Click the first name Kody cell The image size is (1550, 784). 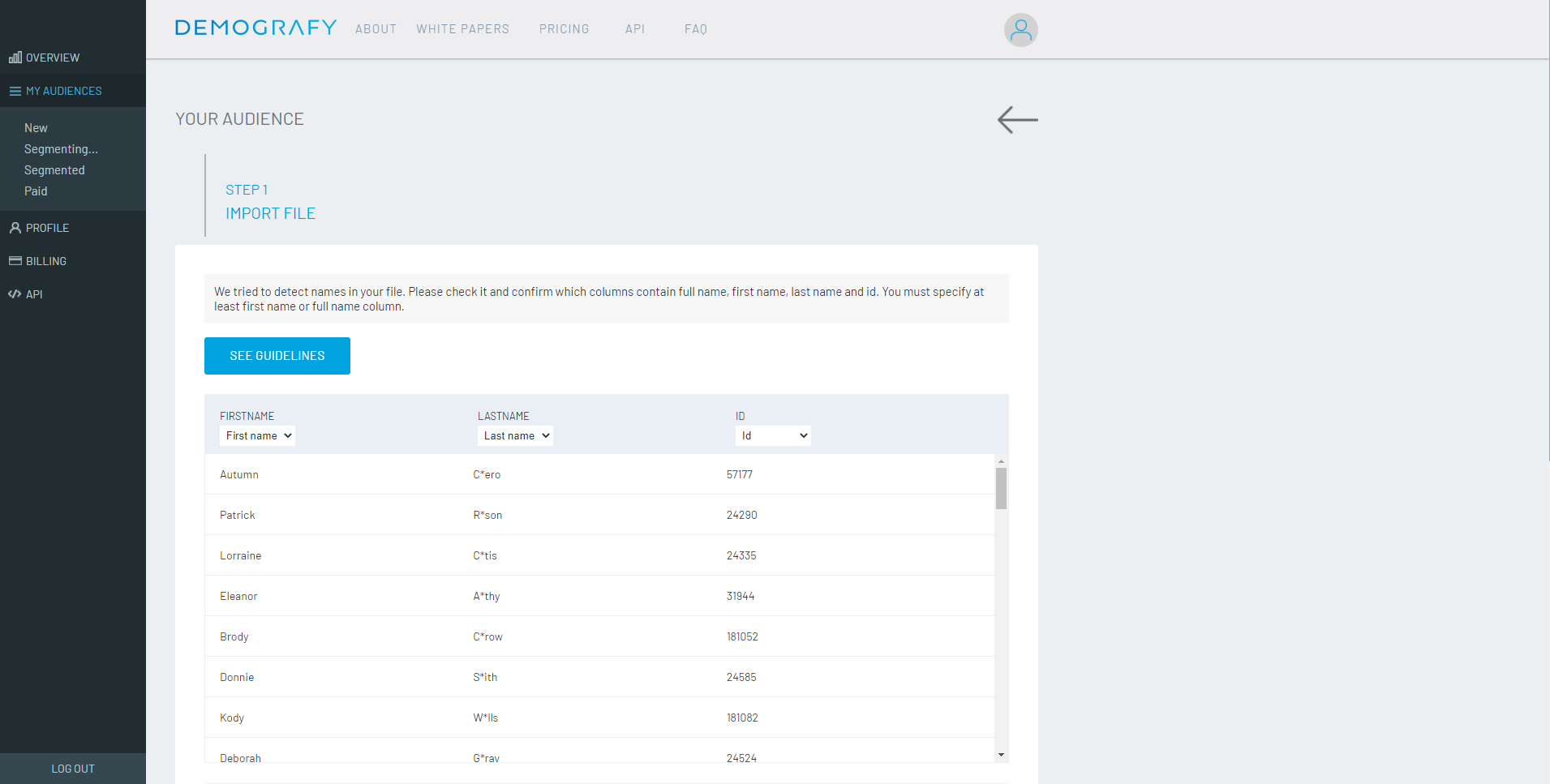232,718
